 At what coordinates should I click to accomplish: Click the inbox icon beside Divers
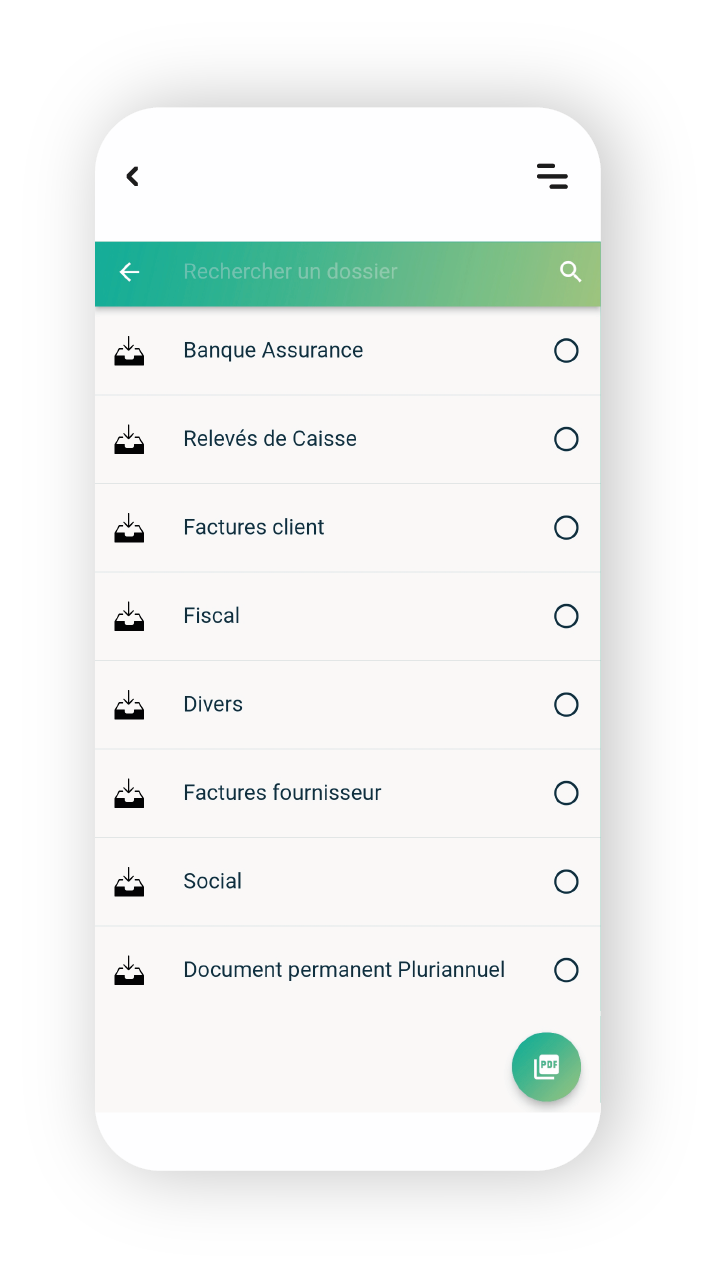tap(129, 705)
